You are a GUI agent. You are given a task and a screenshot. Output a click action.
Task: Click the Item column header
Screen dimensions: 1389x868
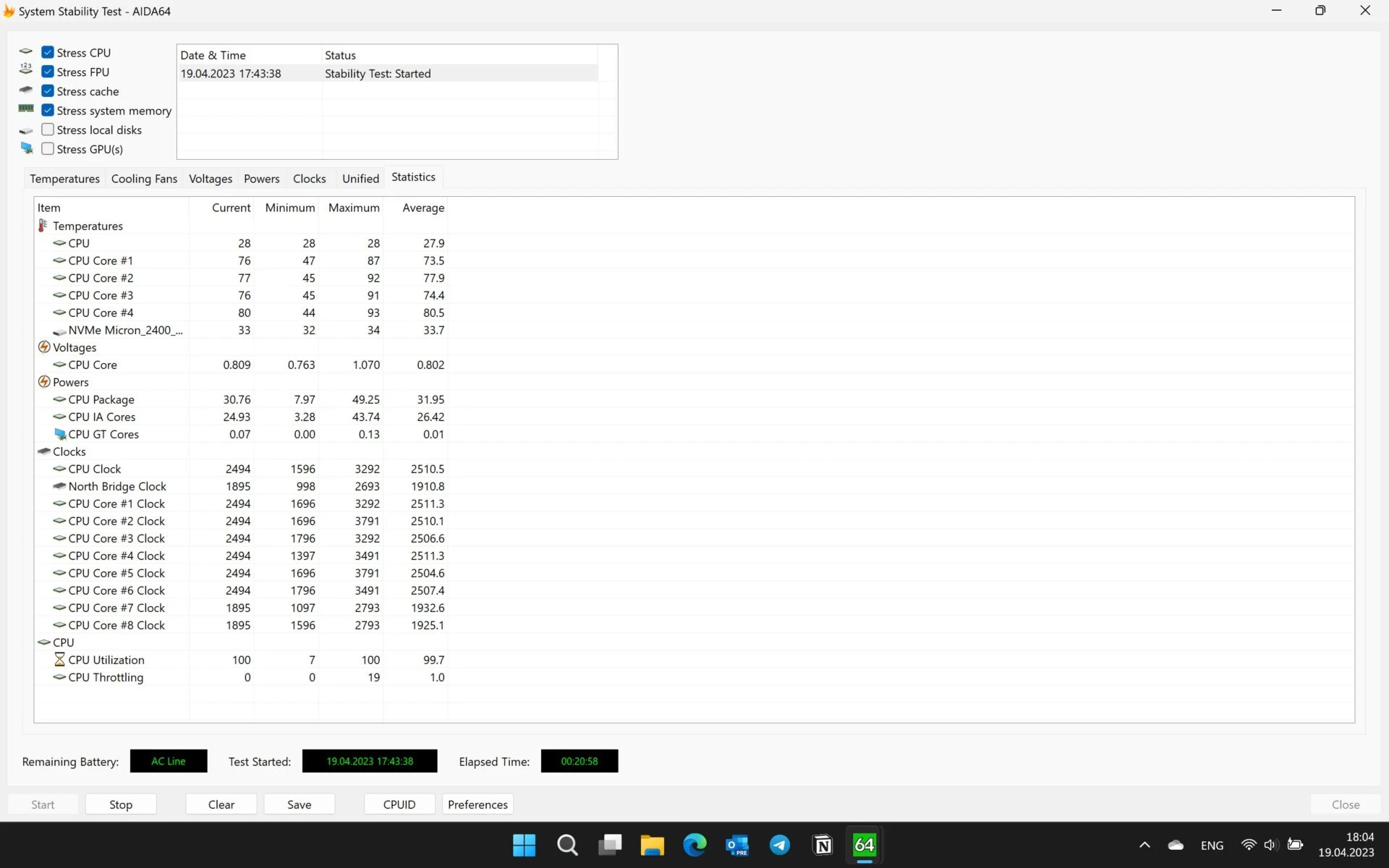tap(112, 208)
